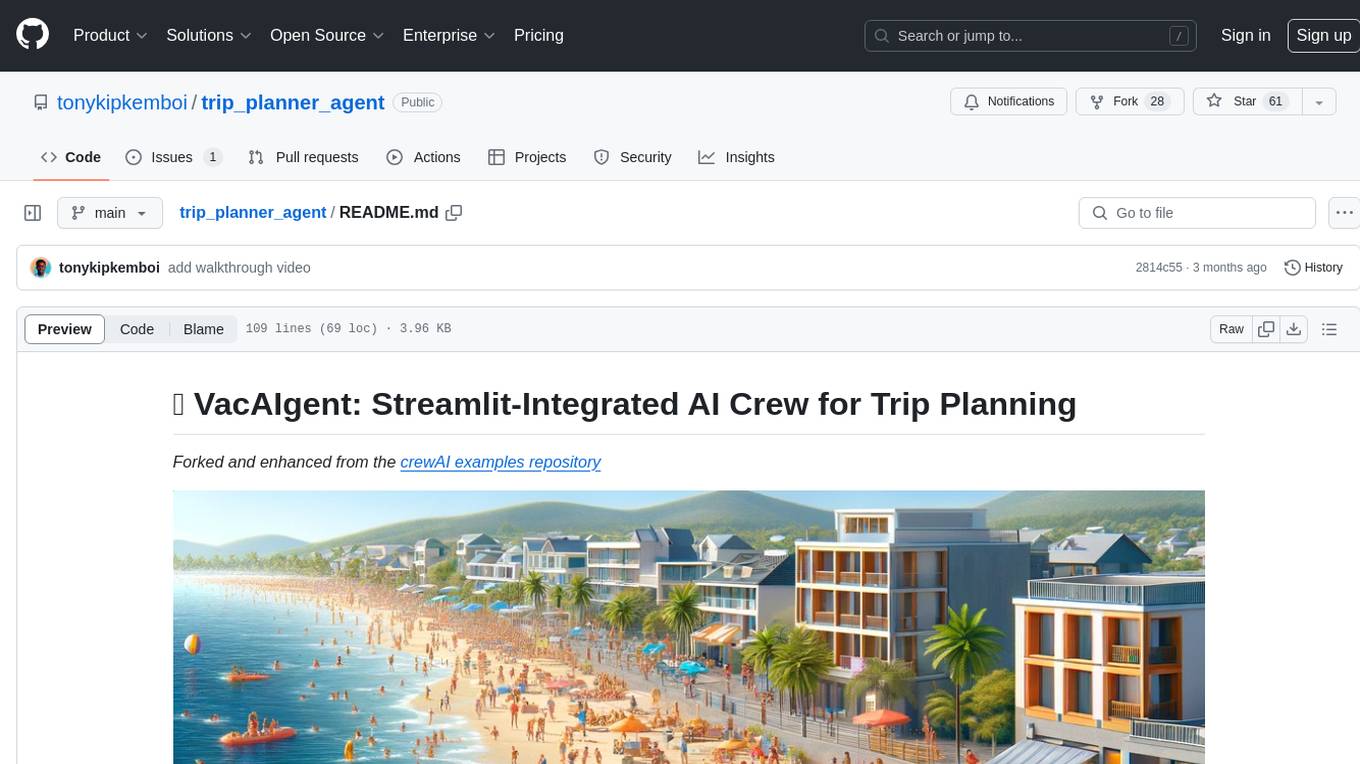Open the Raw file view

(x=1231, y=329)
